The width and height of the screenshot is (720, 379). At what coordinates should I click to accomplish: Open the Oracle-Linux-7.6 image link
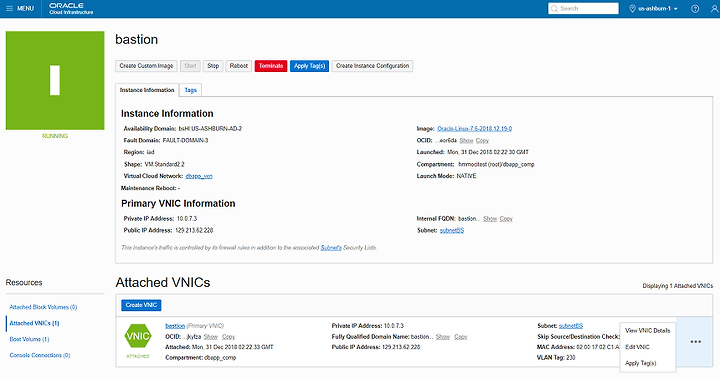[x=474, y=129]
